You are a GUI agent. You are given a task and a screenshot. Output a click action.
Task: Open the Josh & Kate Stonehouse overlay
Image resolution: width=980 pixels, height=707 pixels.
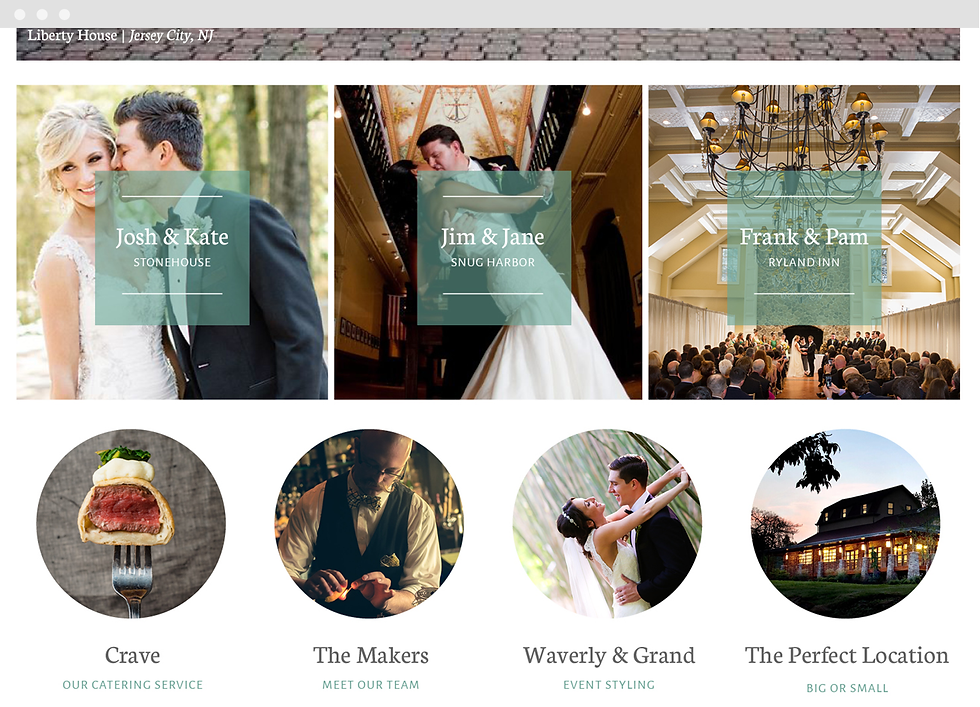(x=172, y=248)
